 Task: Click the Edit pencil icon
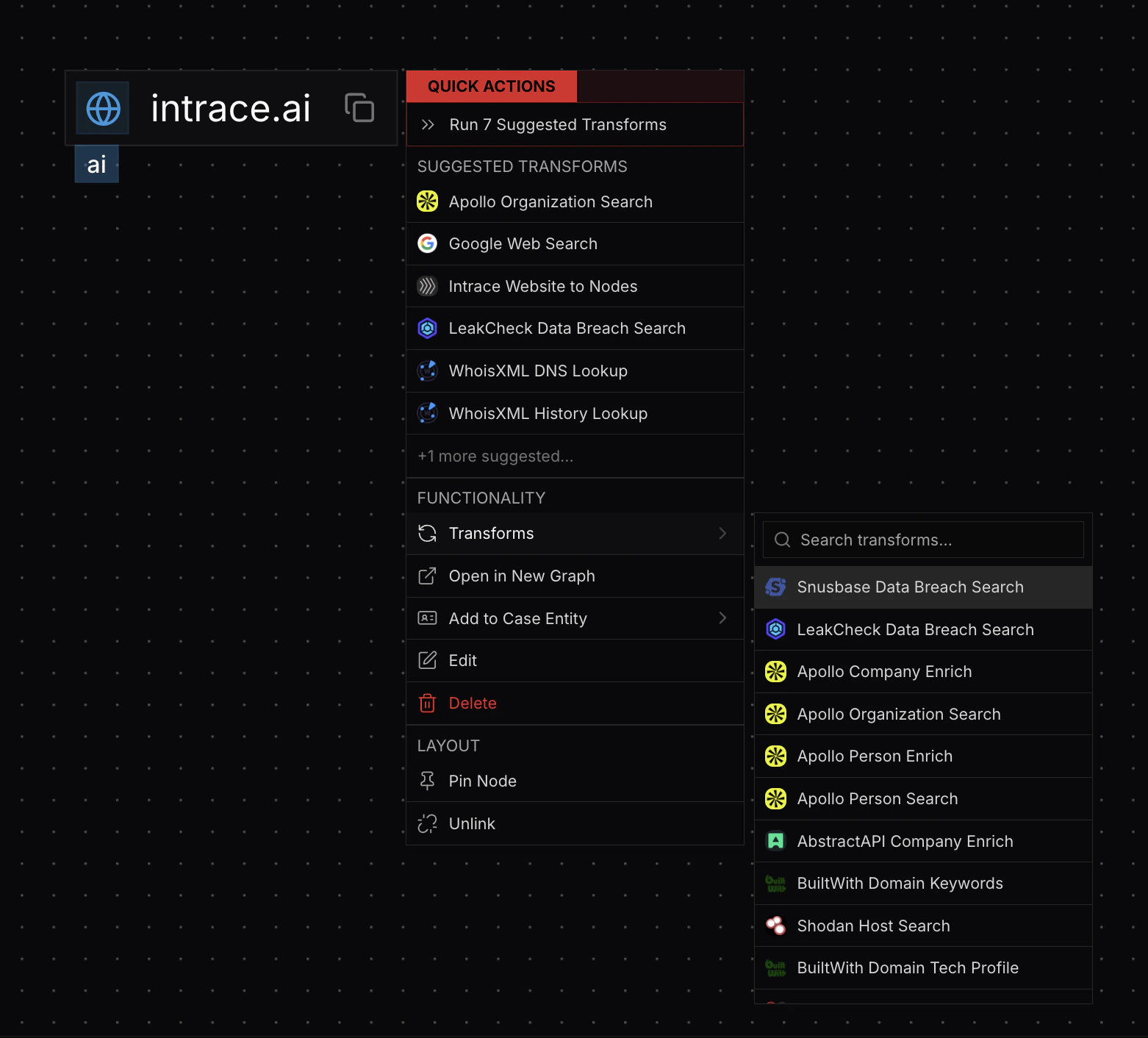pyautogui.click(x=428, y=660)
